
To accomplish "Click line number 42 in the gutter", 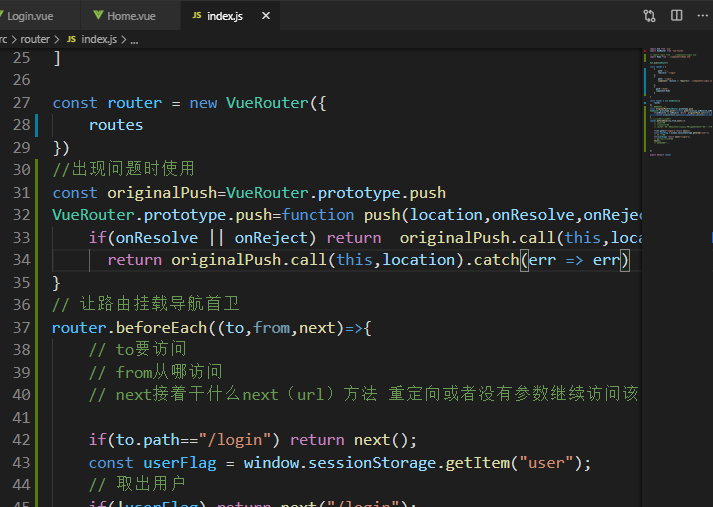I will click(21, 440).
